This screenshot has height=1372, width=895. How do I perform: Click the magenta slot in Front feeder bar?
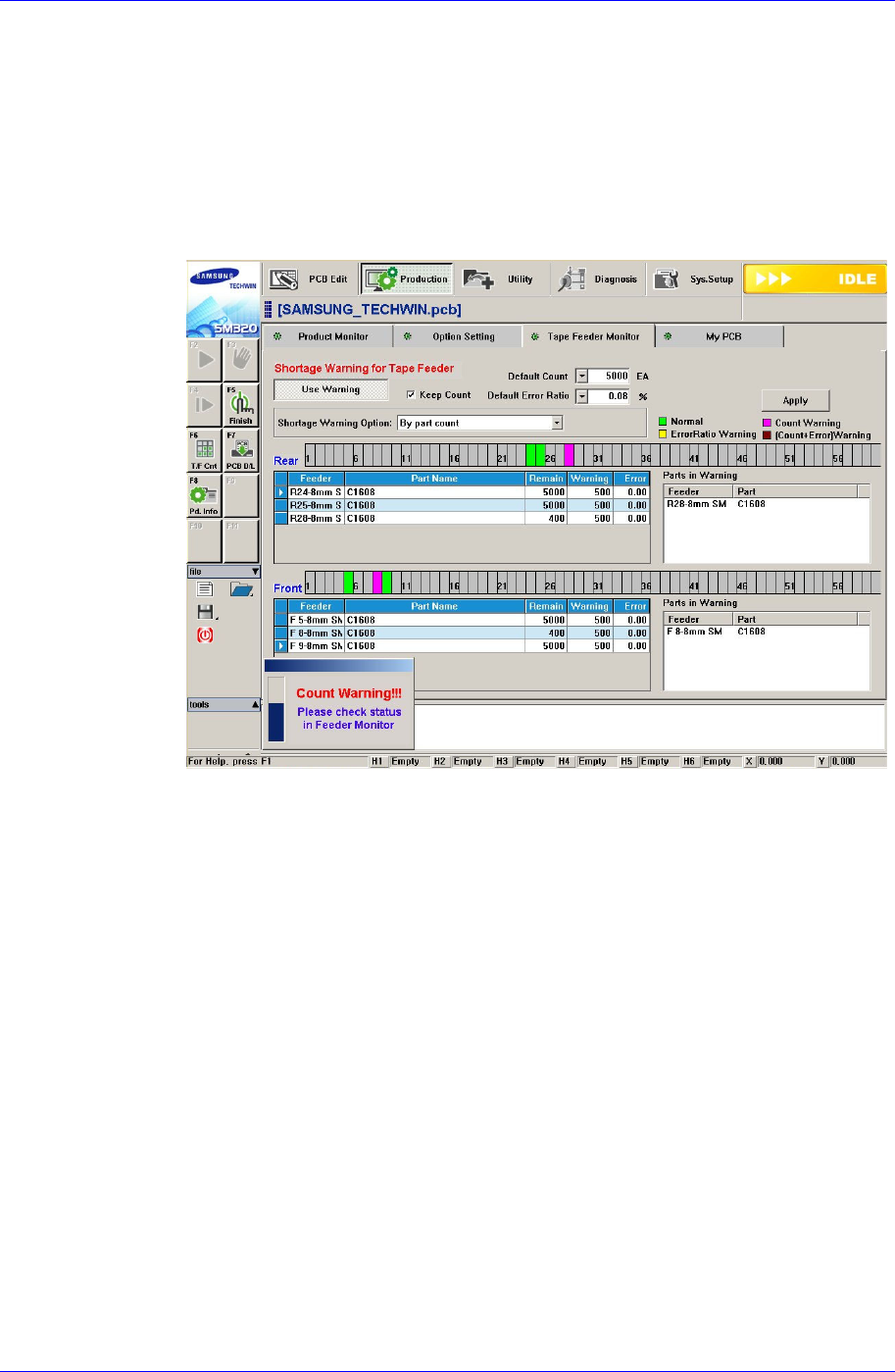click(377, 582)
